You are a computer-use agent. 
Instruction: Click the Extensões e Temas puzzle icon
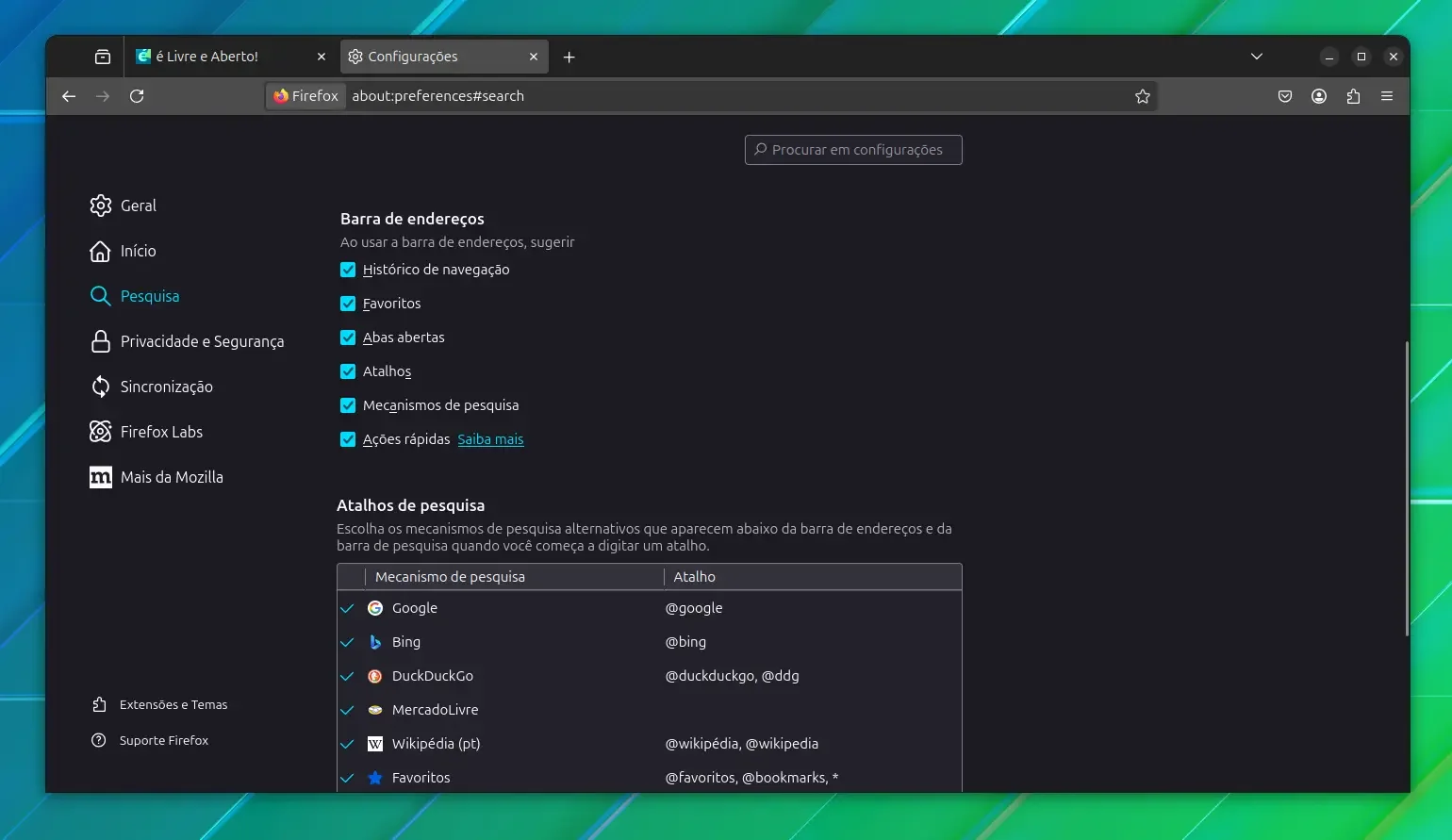coord(99,704)
